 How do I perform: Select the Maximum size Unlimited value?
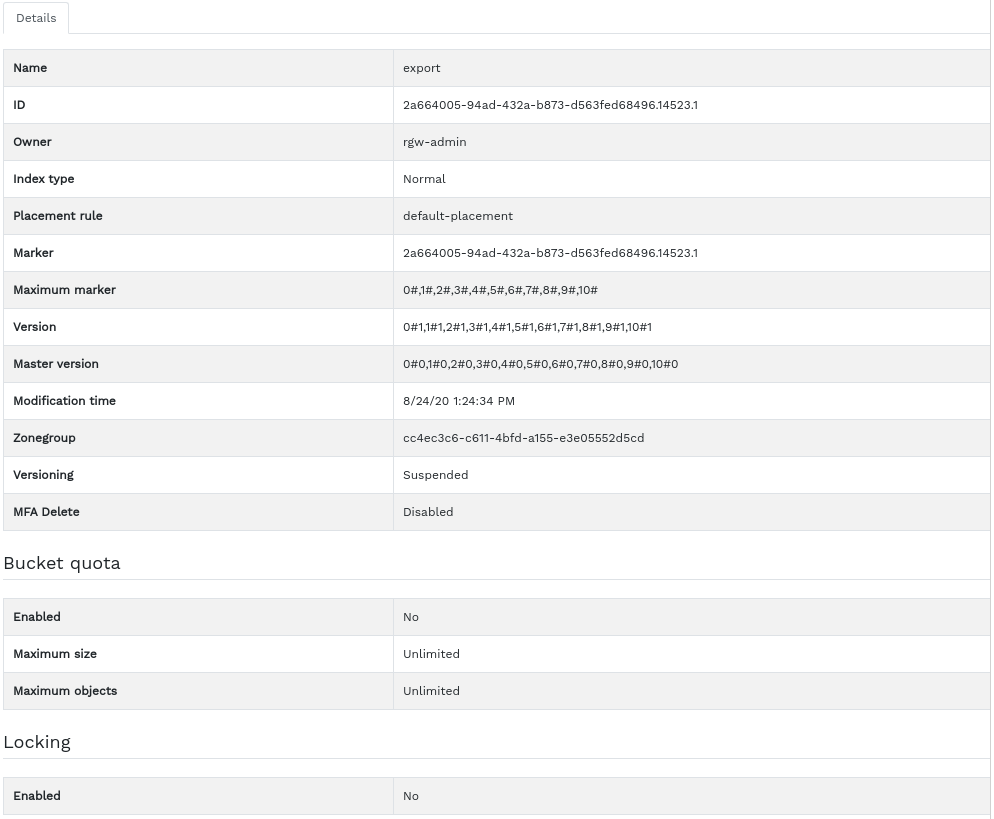coord(431,654)
